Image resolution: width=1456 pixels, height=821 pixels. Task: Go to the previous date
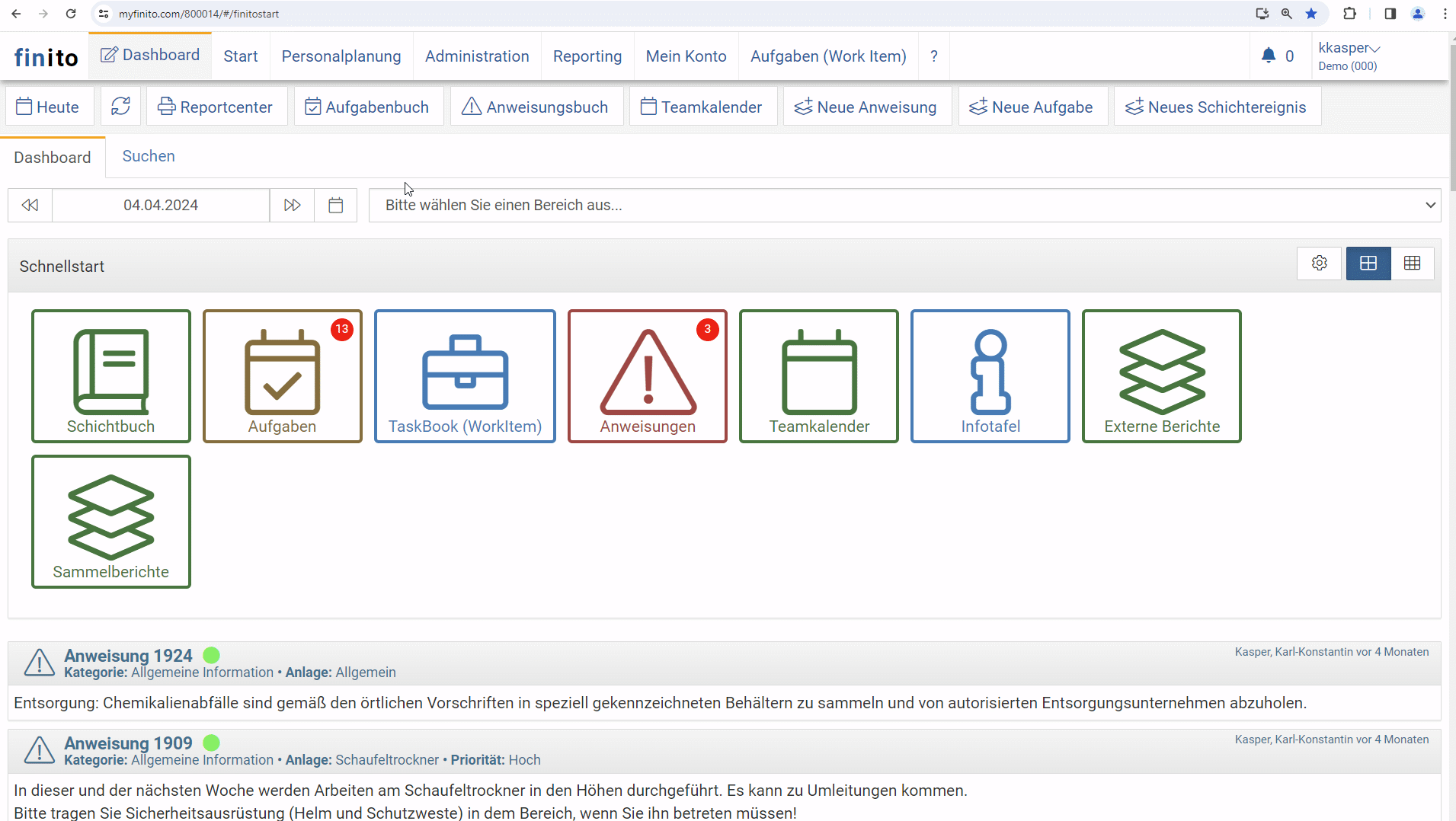tap(30, 206)
